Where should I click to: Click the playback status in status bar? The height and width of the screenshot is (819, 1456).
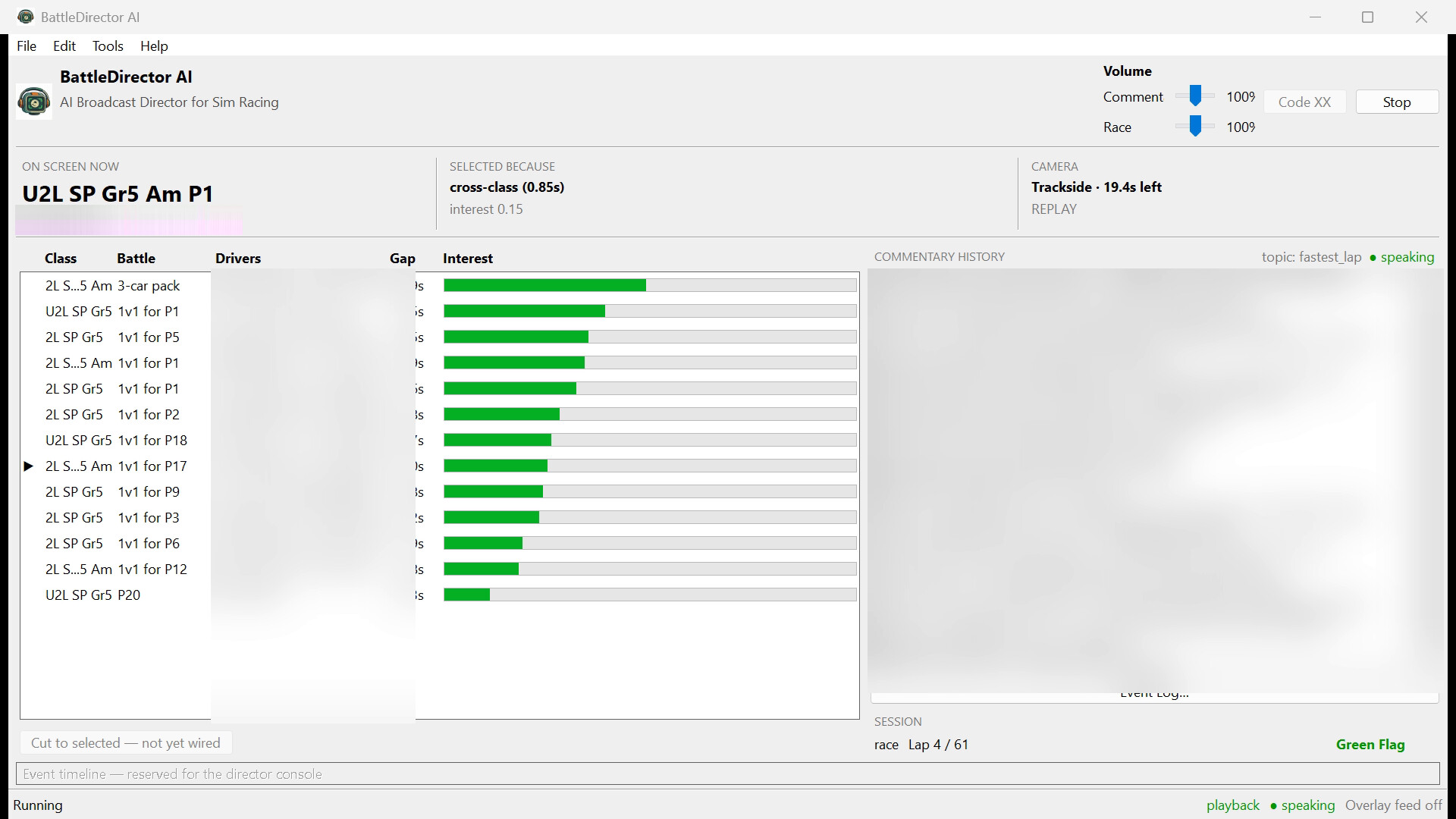point(1233,805)
